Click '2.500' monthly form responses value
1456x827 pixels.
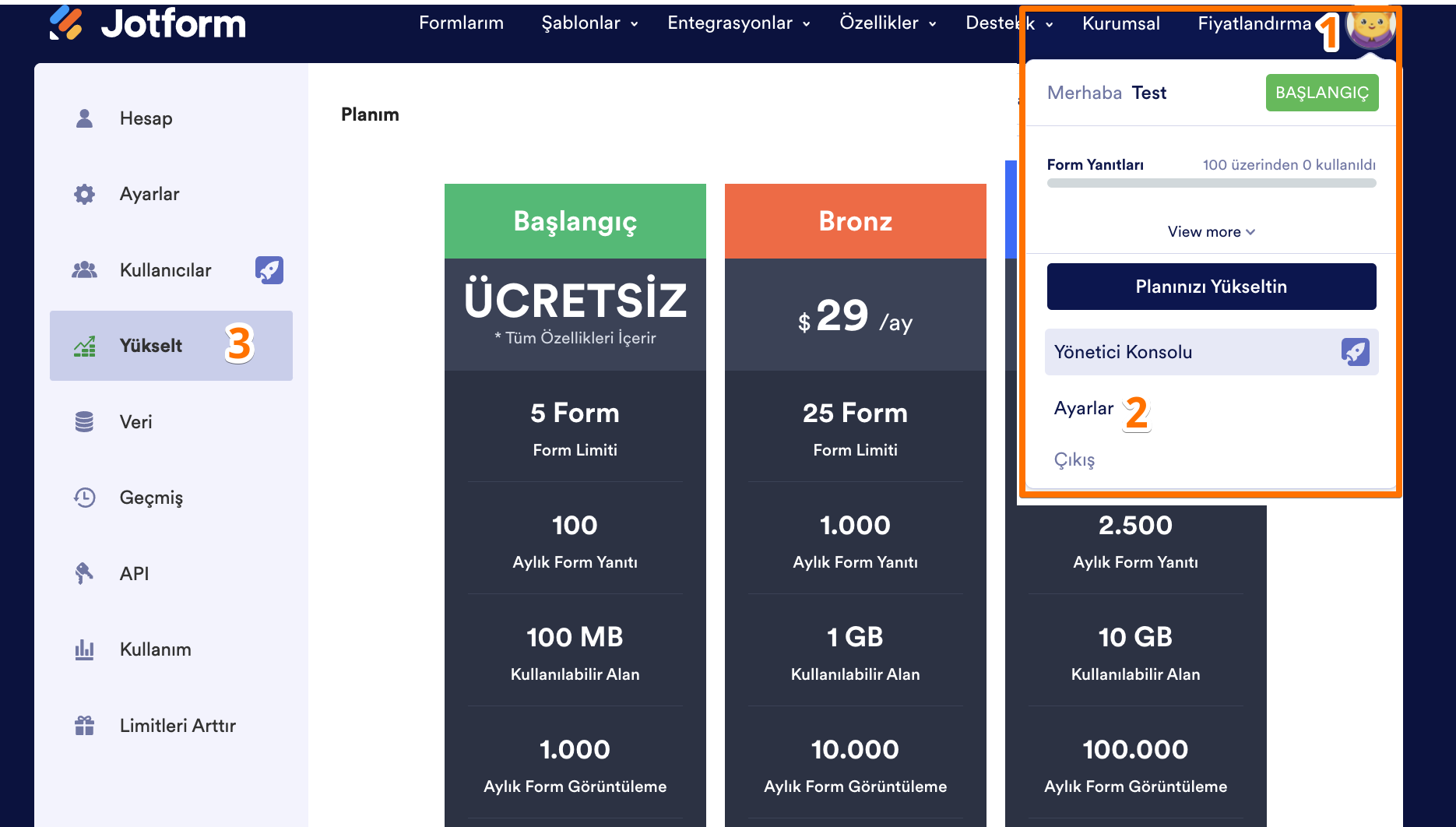point(1136,525)
